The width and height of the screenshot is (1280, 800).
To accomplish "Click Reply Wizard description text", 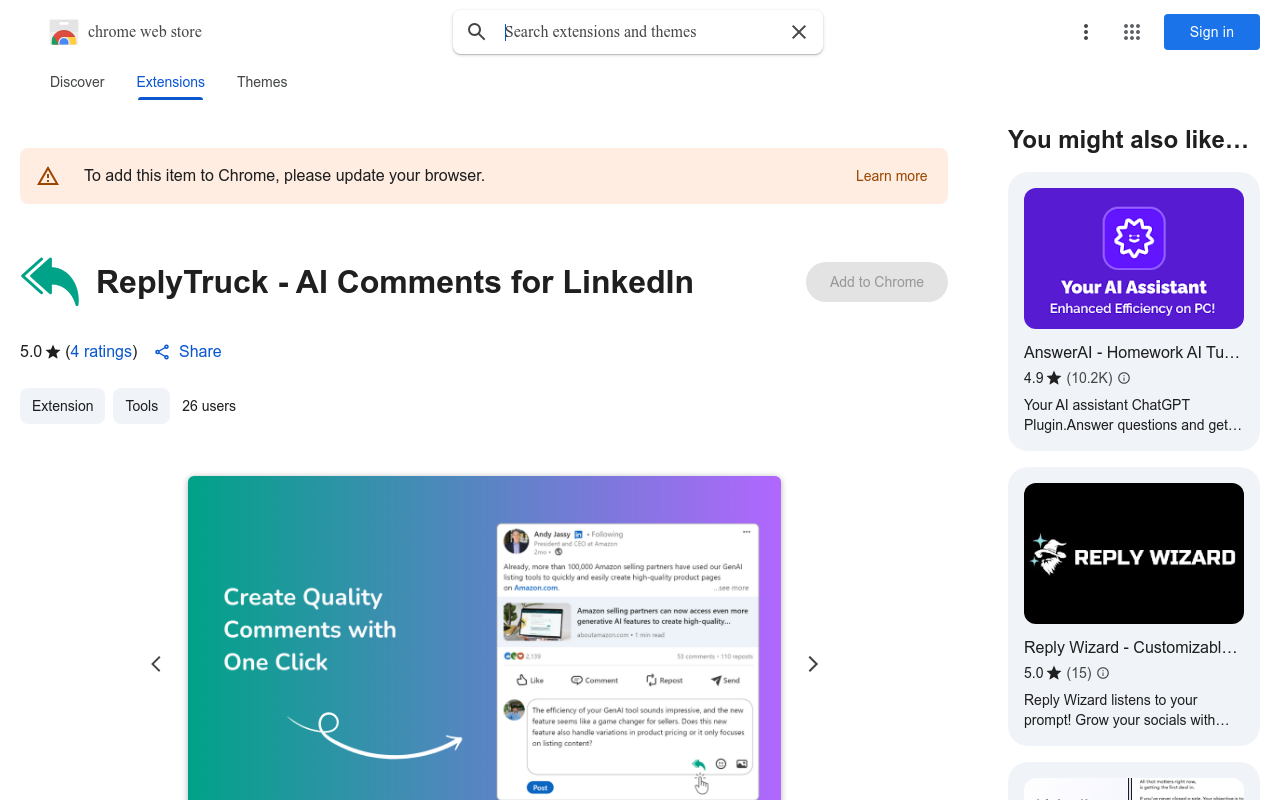I will (x=1127, y=710).
